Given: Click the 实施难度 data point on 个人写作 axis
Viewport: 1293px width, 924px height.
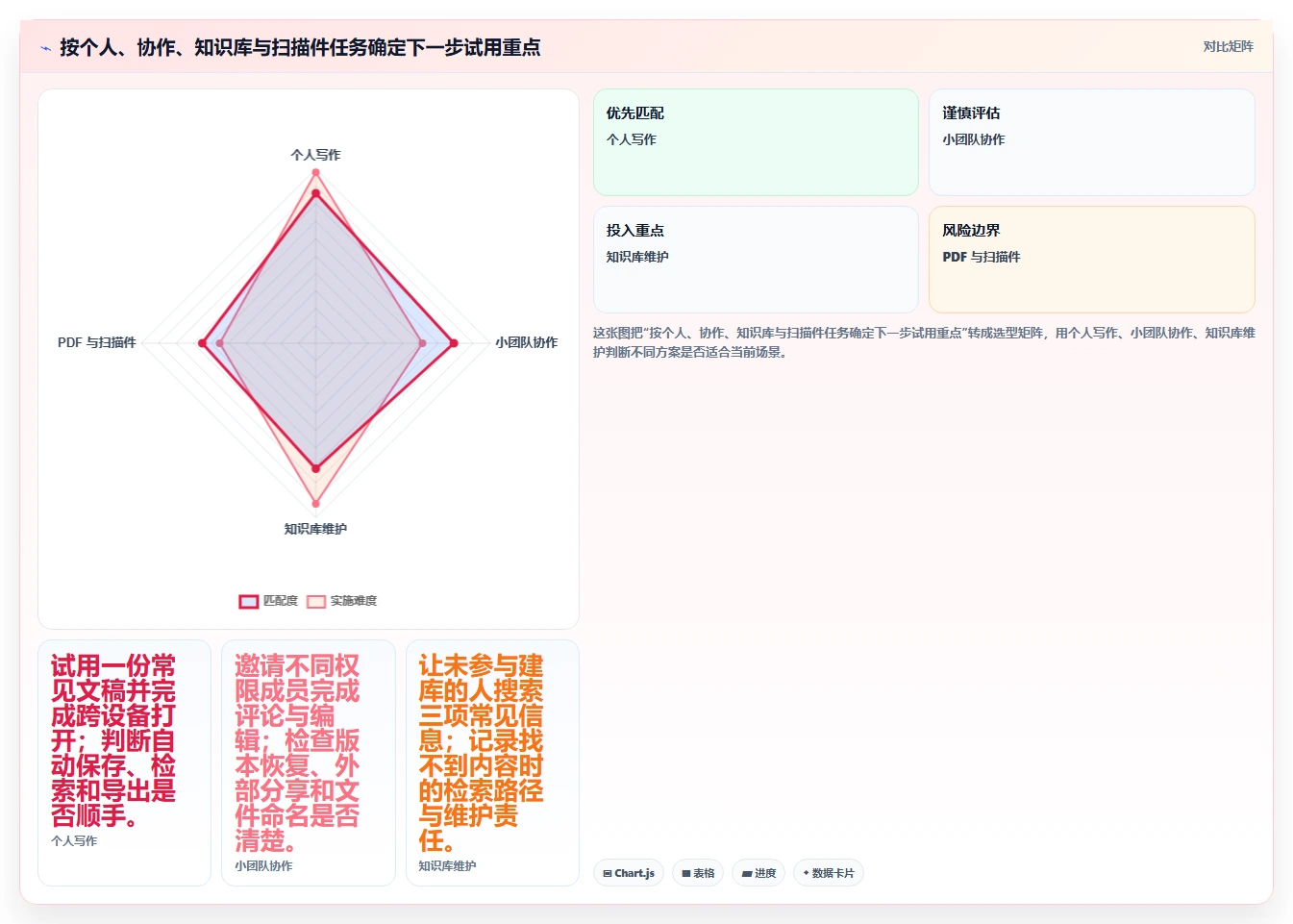Looking at the screenshot, I should [315, 173].
